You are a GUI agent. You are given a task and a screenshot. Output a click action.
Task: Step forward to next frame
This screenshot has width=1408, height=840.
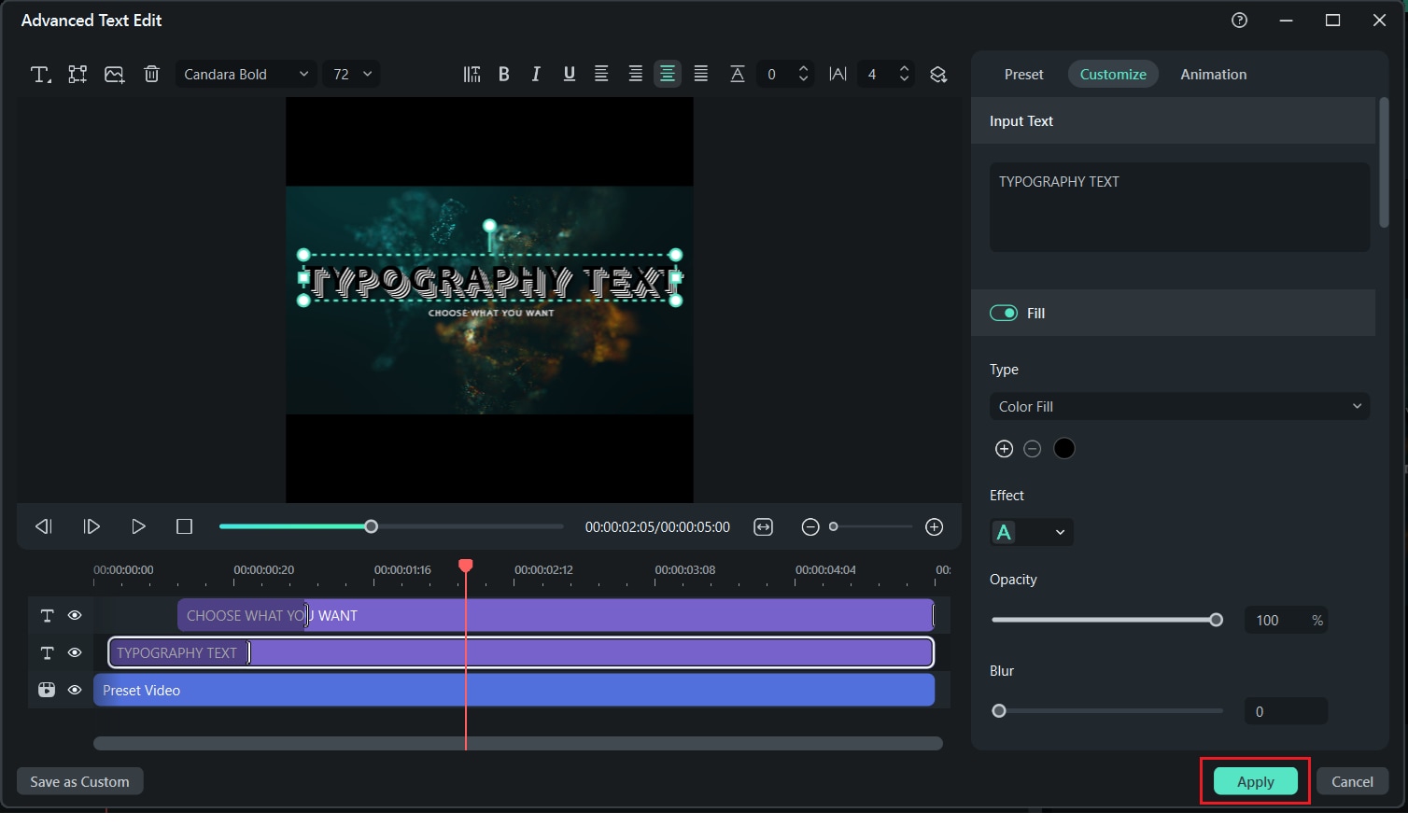point(92,526)
